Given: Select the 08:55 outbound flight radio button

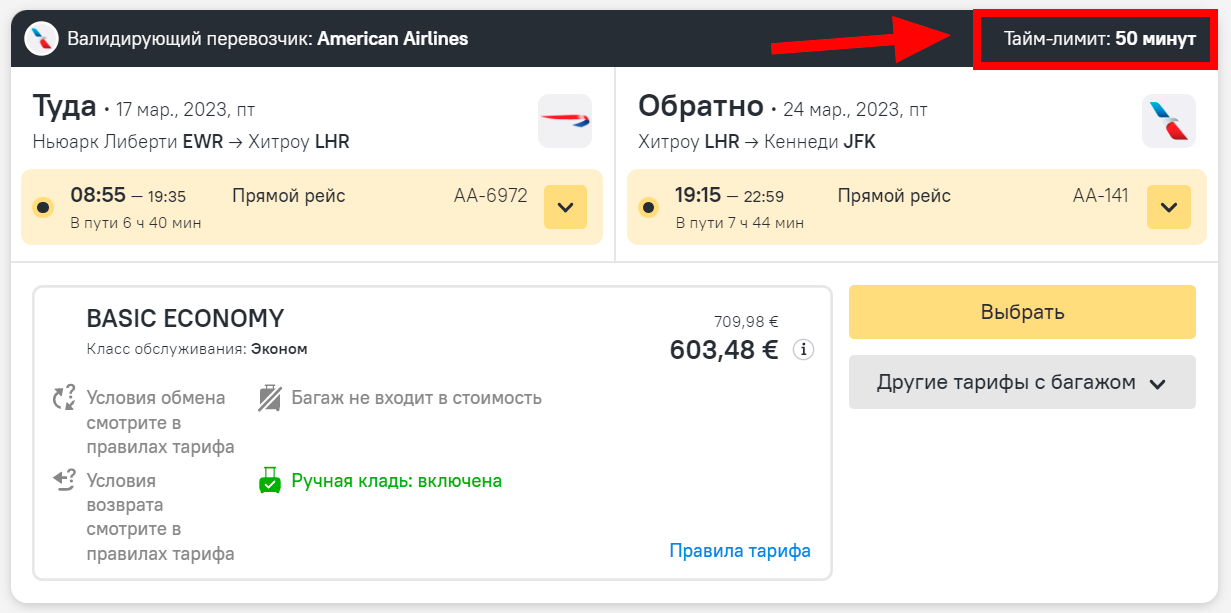Looking at the screenshot, I should pos(43,208).
